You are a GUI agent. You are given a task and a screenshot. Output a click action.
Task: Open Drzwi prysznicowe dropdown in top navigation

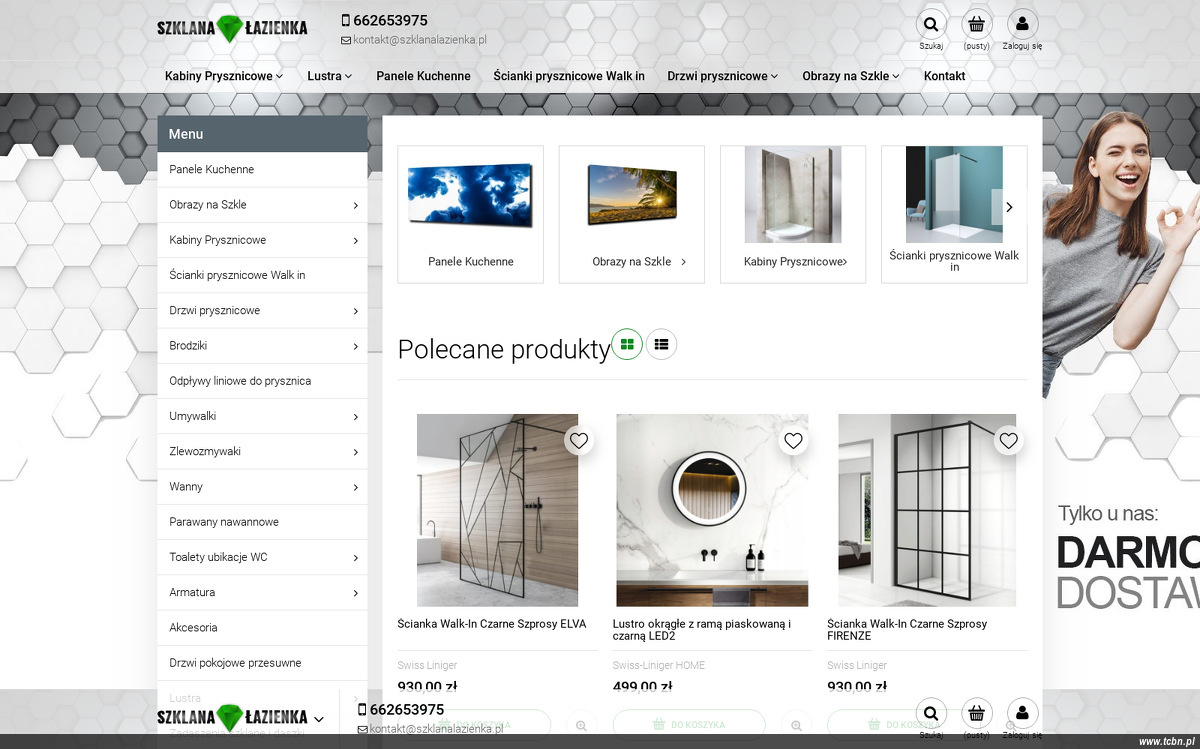(723, 76)
